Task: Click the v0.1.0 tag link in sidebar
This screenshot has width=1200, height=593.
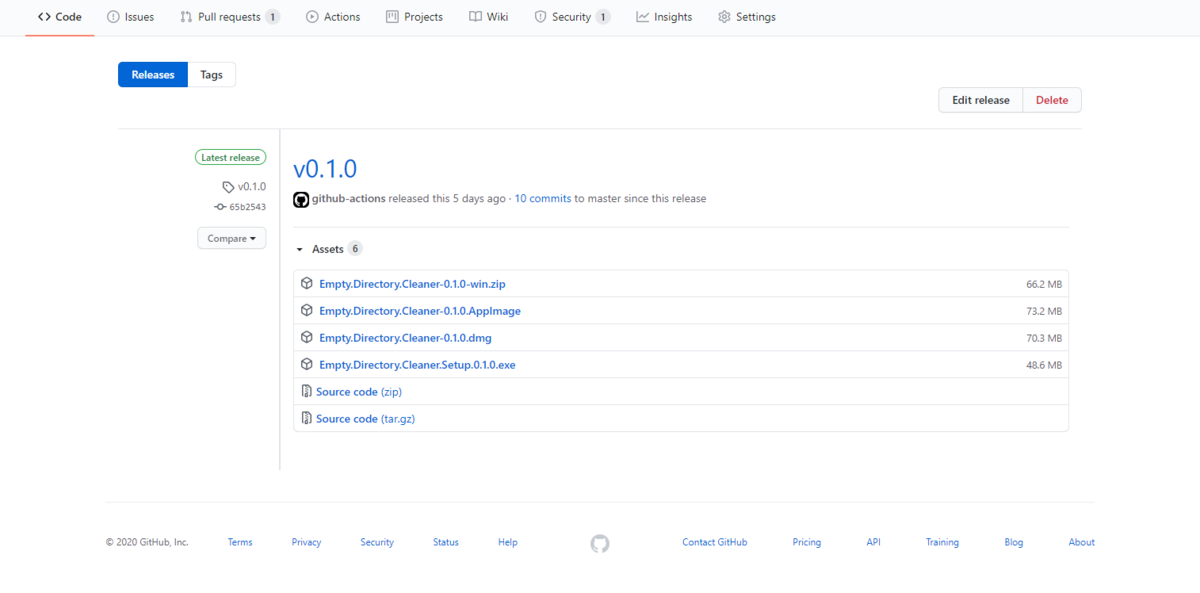Action: [x=252, y=187]
